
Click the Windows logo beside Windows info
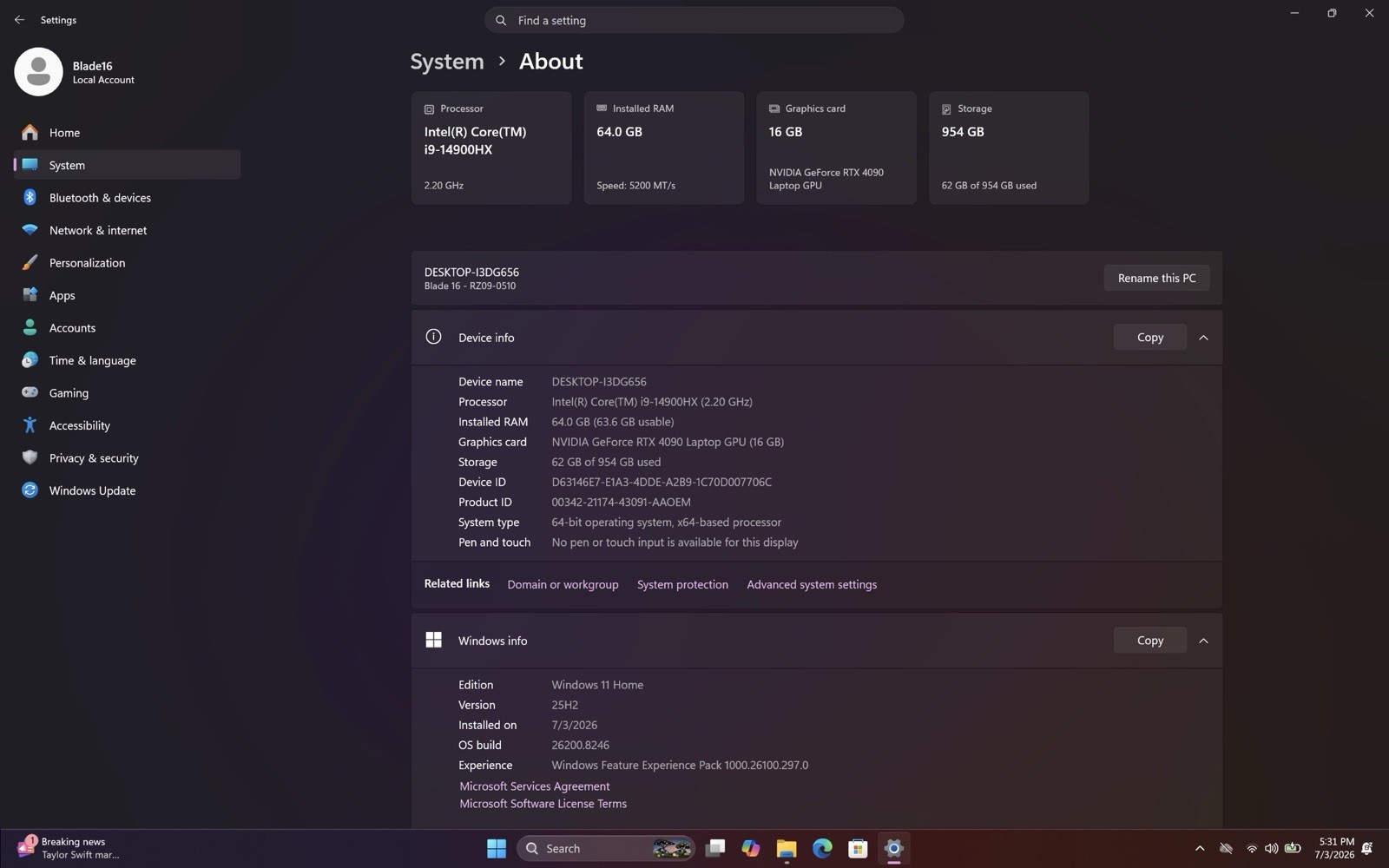click(433, 640)
